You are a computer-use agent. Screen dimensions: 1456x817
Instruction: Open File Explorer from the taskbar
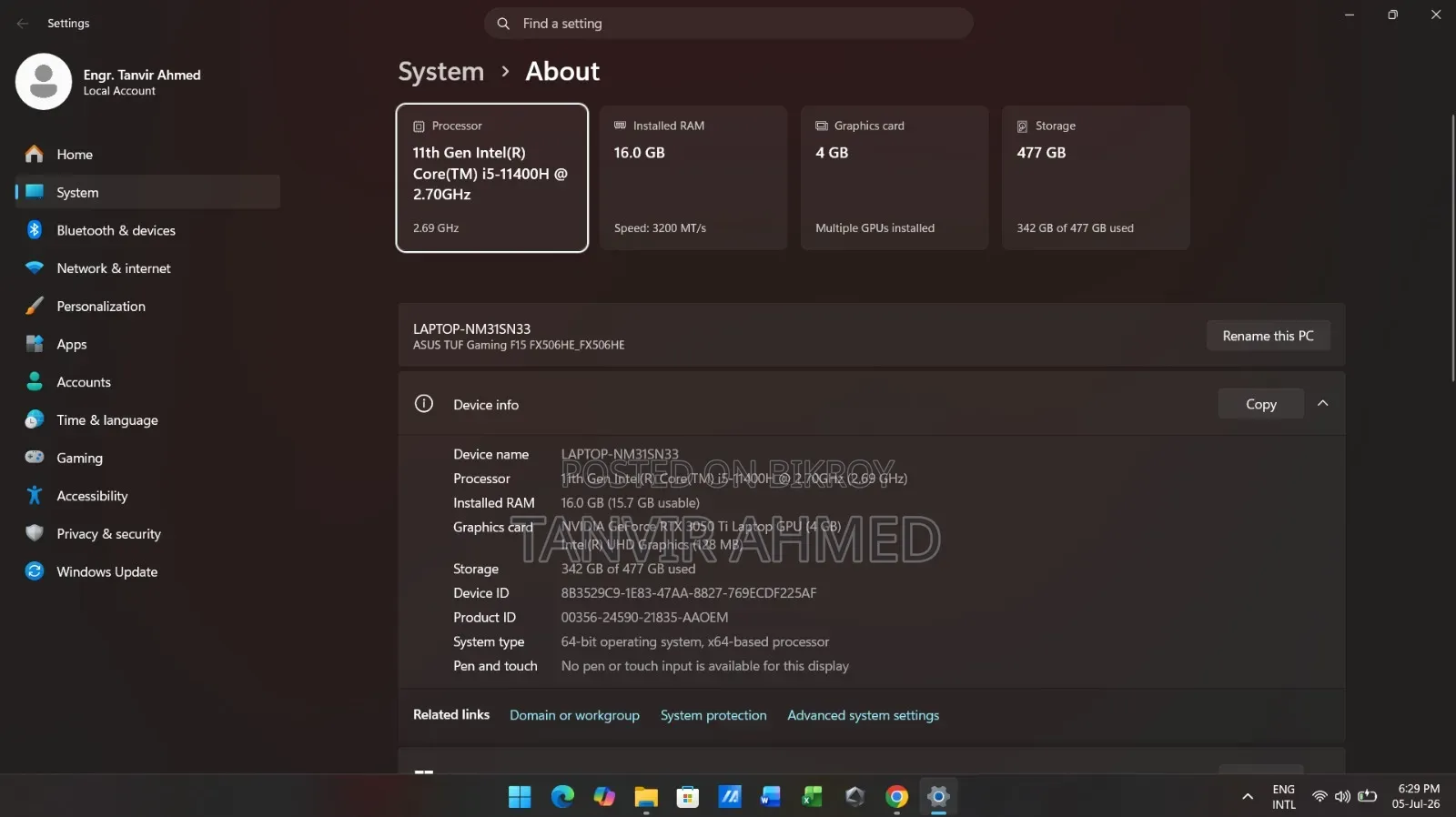coord(646,797)
